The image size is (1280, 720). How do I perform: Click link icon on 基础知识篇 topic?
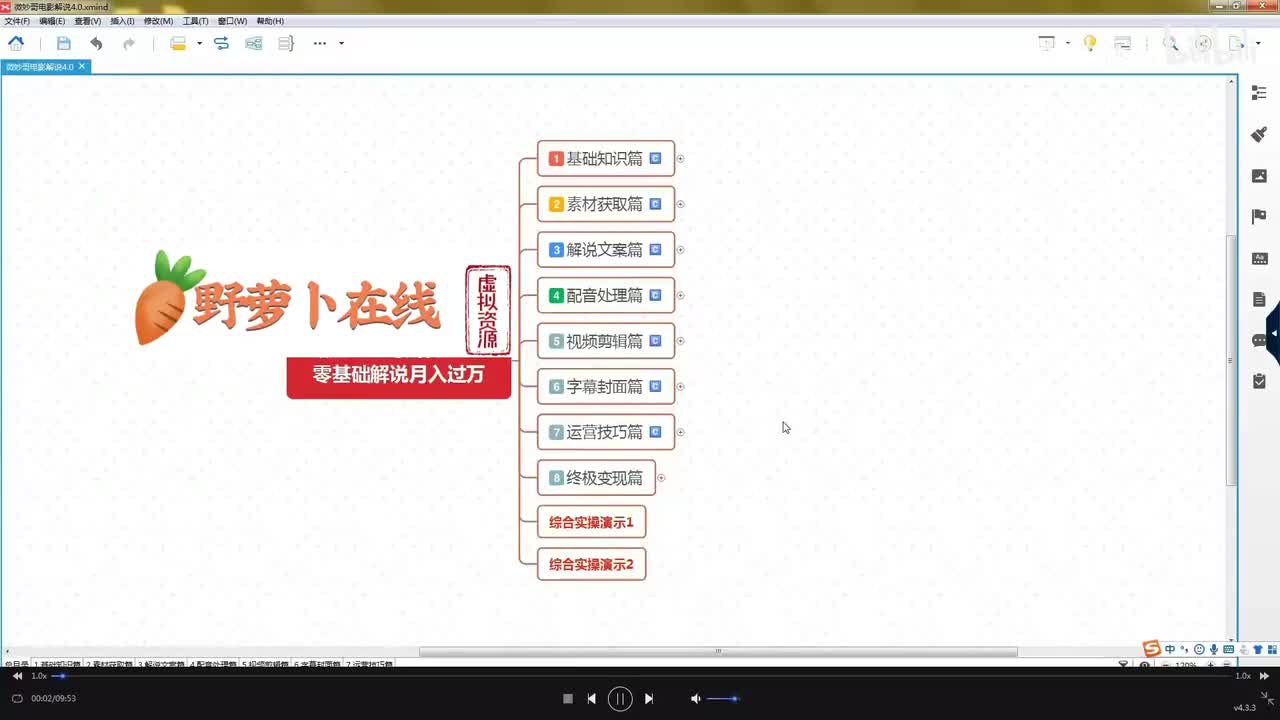coord(655,158)
